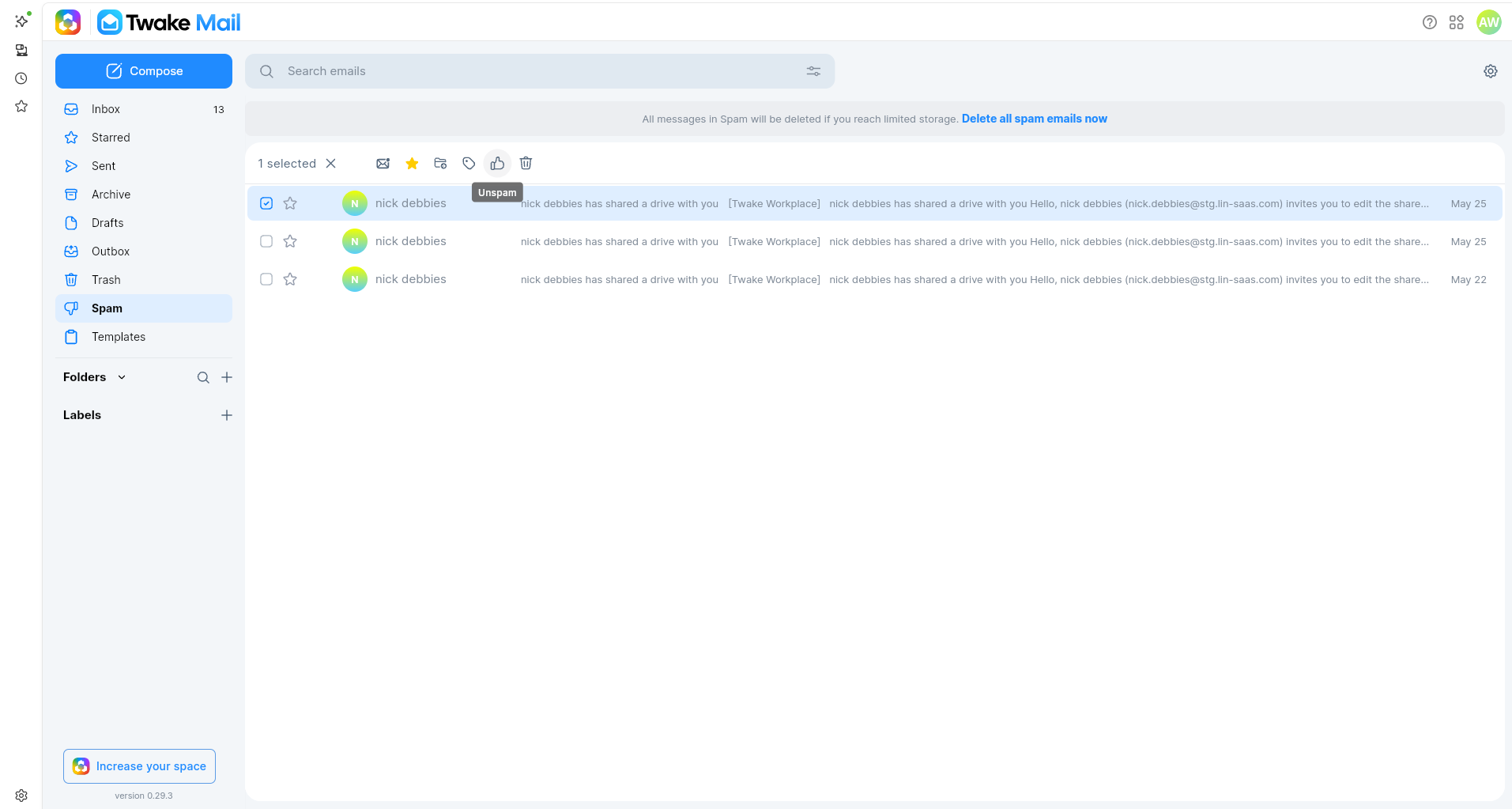Image resolution: width=1512 pixels, height=809 pixels.
Task: Uncheck the selected first email checkbox
Action: (x=266, y=203)
